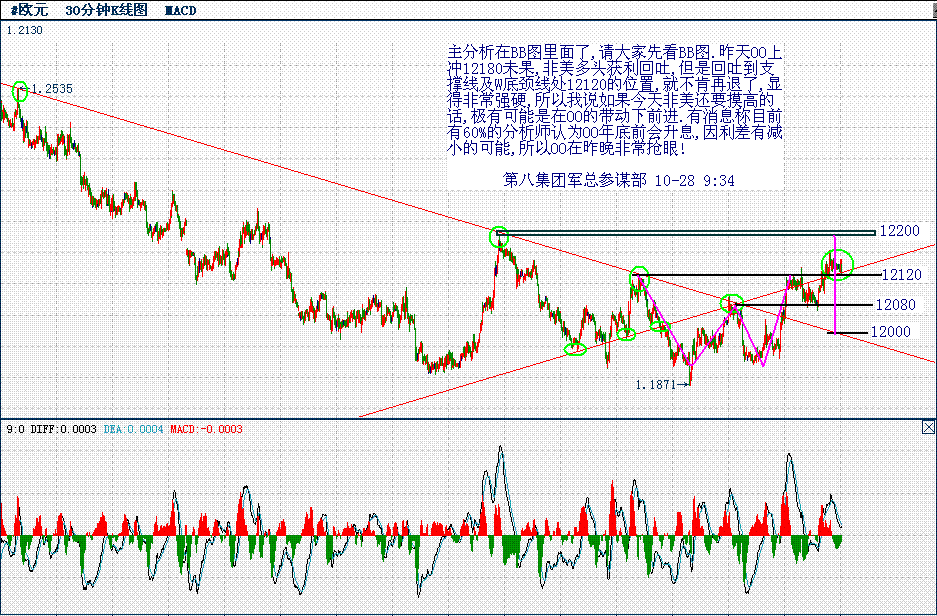Viewport: 937px width, 616px height.
Task: Select the 30分钟K线图 period label
Action: [x=106, y=10]
